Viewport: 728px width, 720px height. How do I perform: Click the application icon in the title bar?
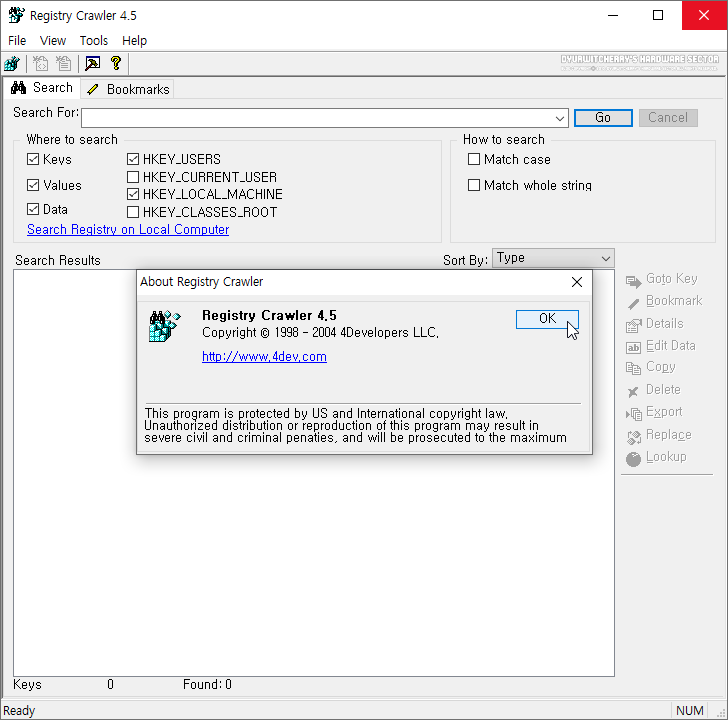tap(16, 15)
